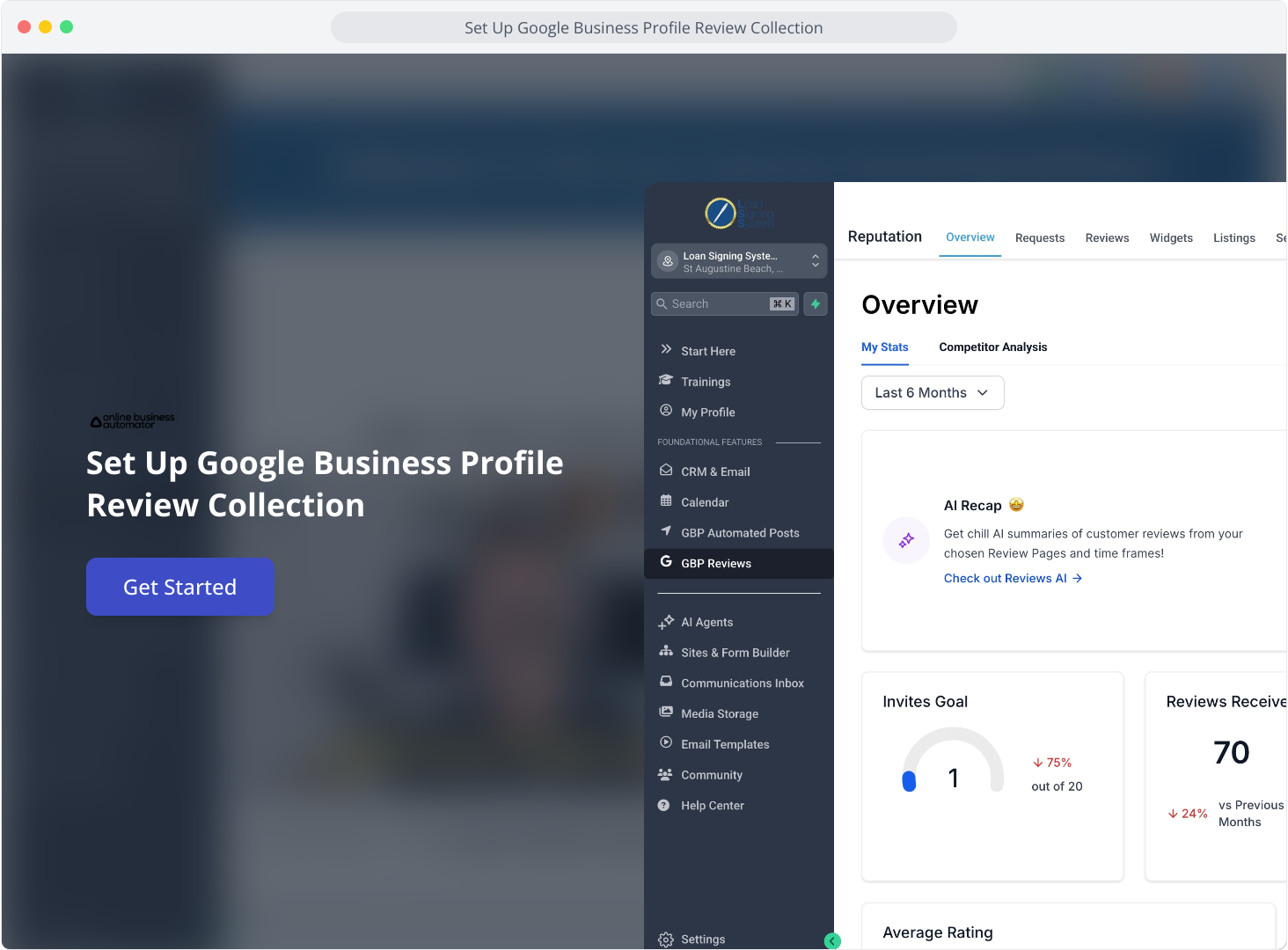Screen dimensions: 1288x950
Task: Click the account avatar icon in switcher
Action: 668,261
